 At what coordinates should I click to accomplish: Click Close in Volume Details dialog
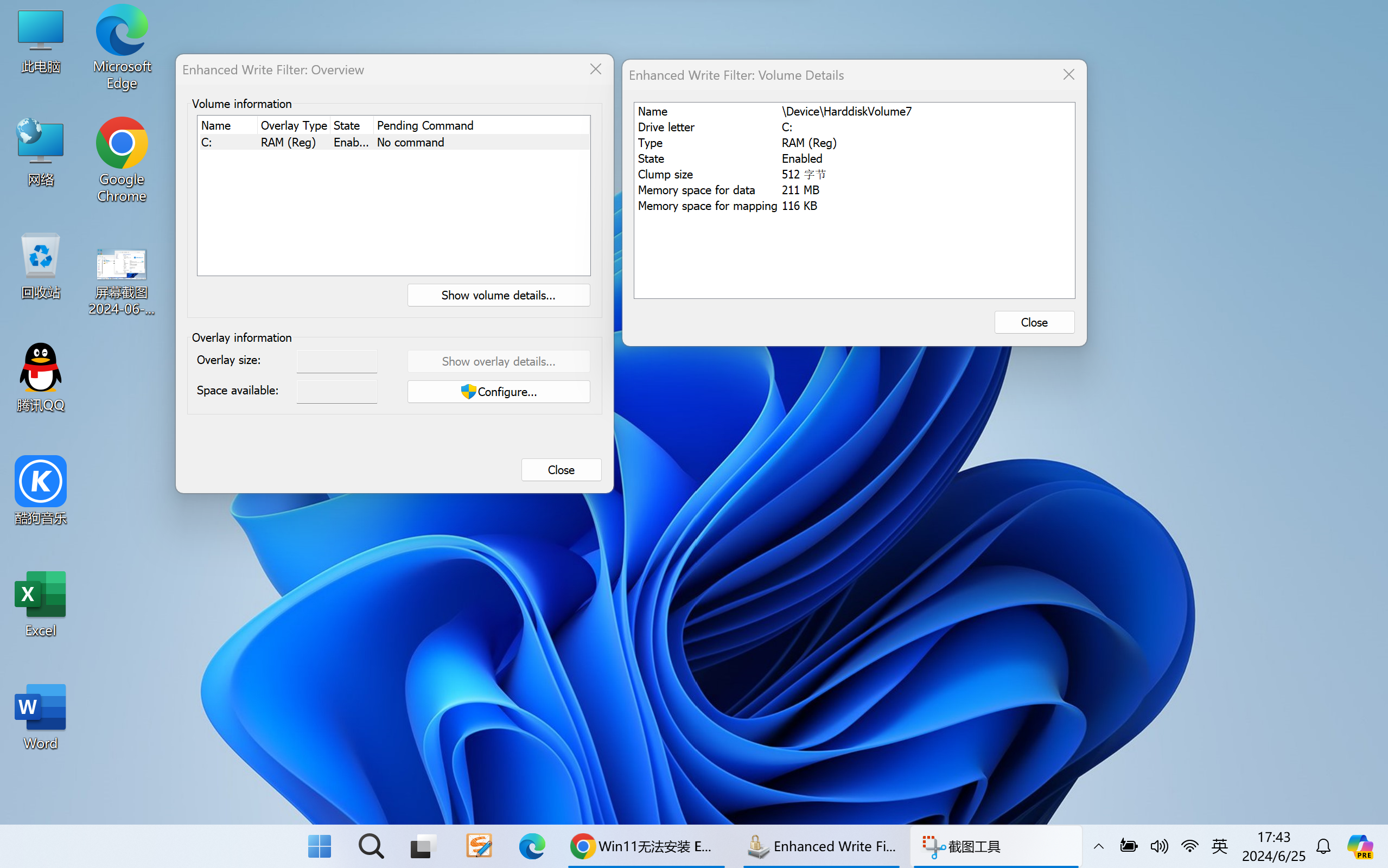pos(1034,322)
